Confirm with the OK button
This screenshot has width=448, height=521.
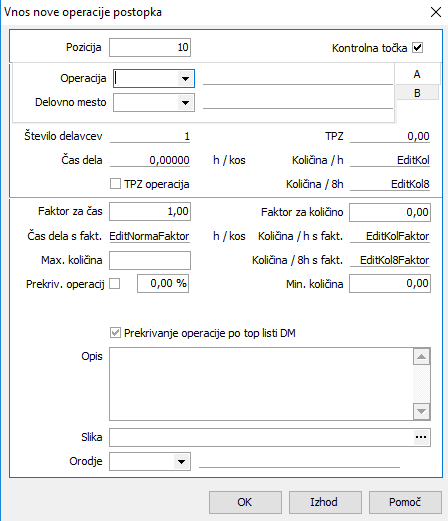pyautogui.click(x=245, y=502)
